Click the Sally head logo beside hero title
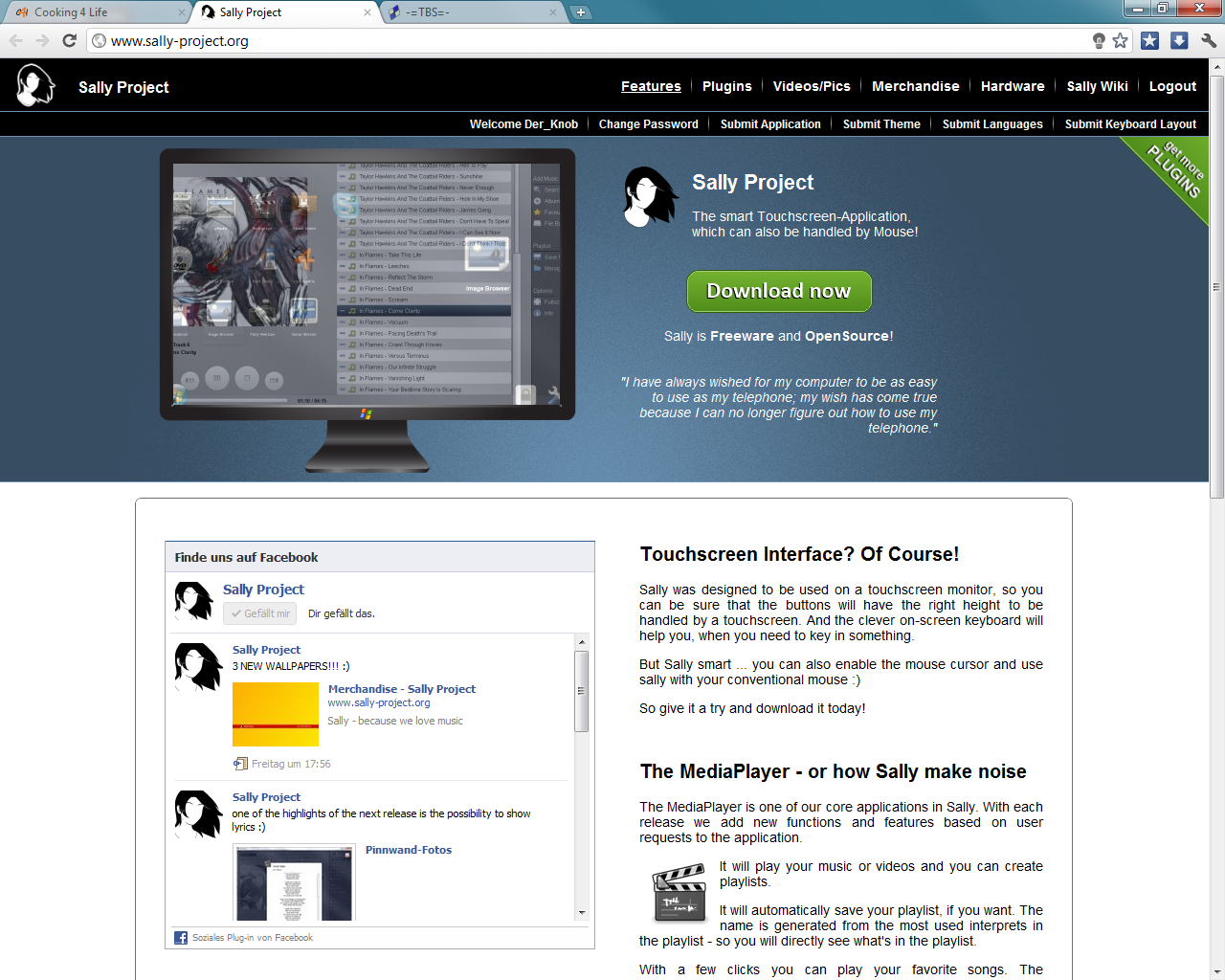 point(650,196)
